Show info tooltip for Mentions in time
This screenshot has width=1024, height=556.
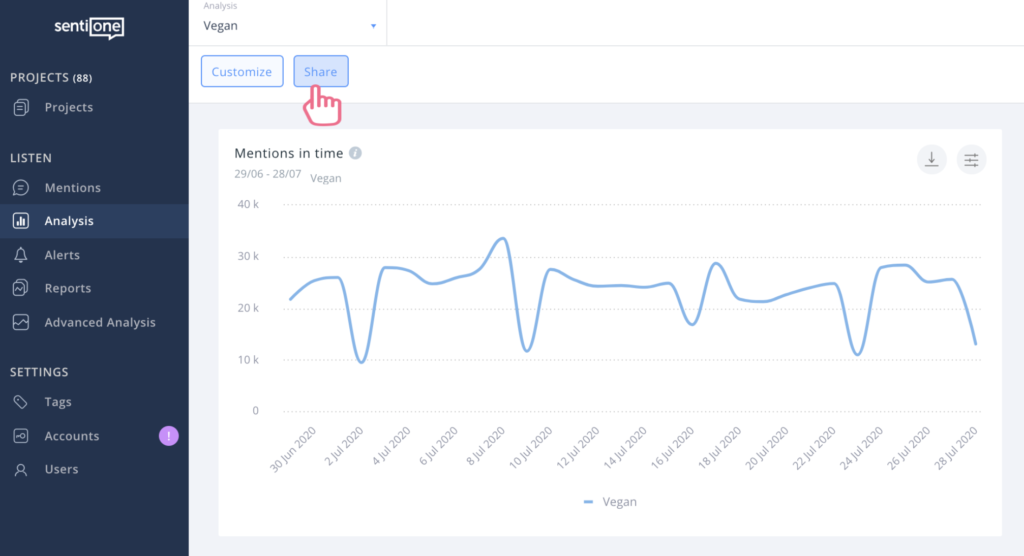coord(356,154)
